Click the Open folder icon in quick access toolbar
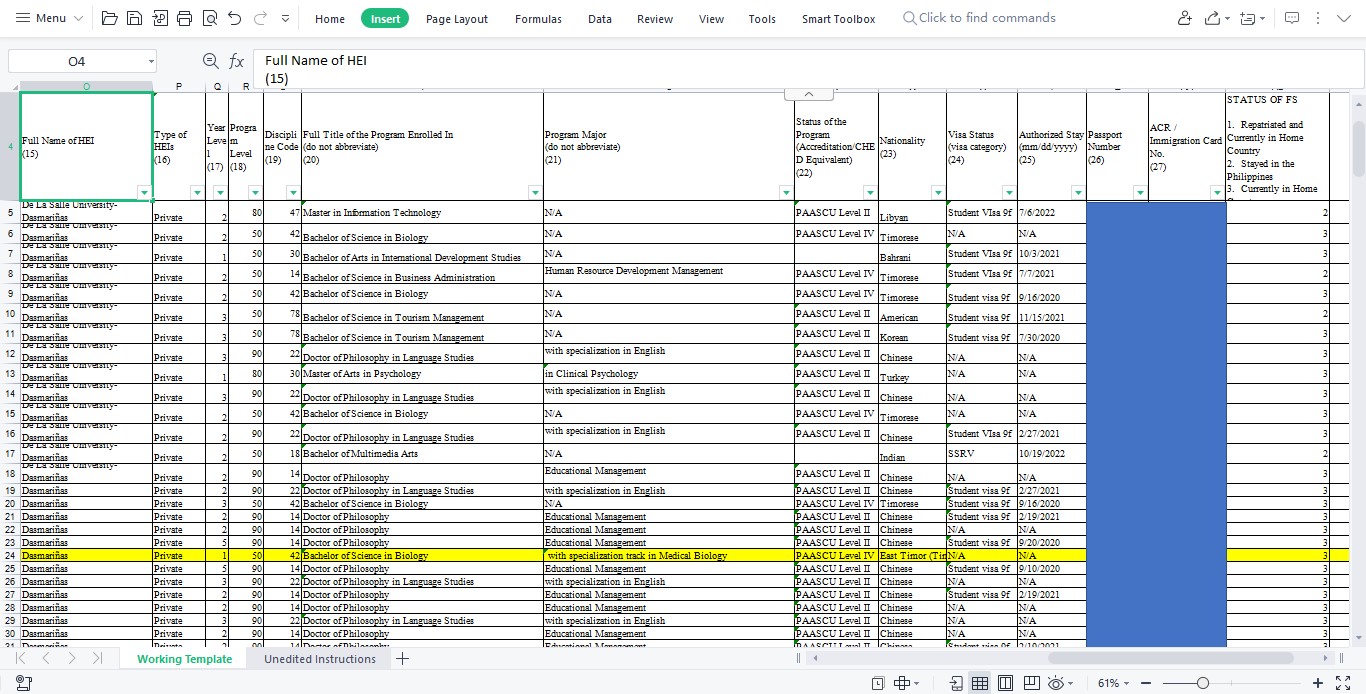Image resolution: width=1366 pixels, height=694 pixels. pyautogui.click(x=110, y=19)
